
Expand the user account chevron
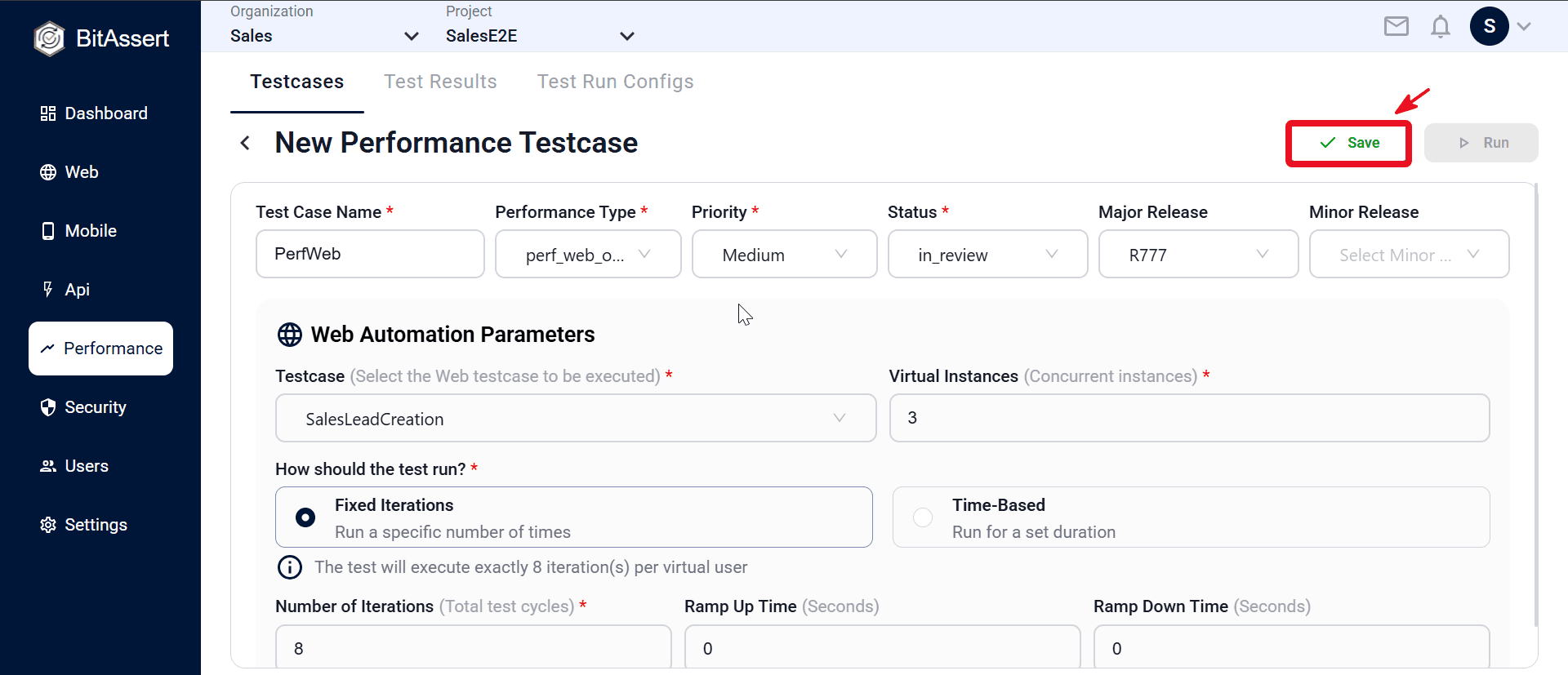1524,26
